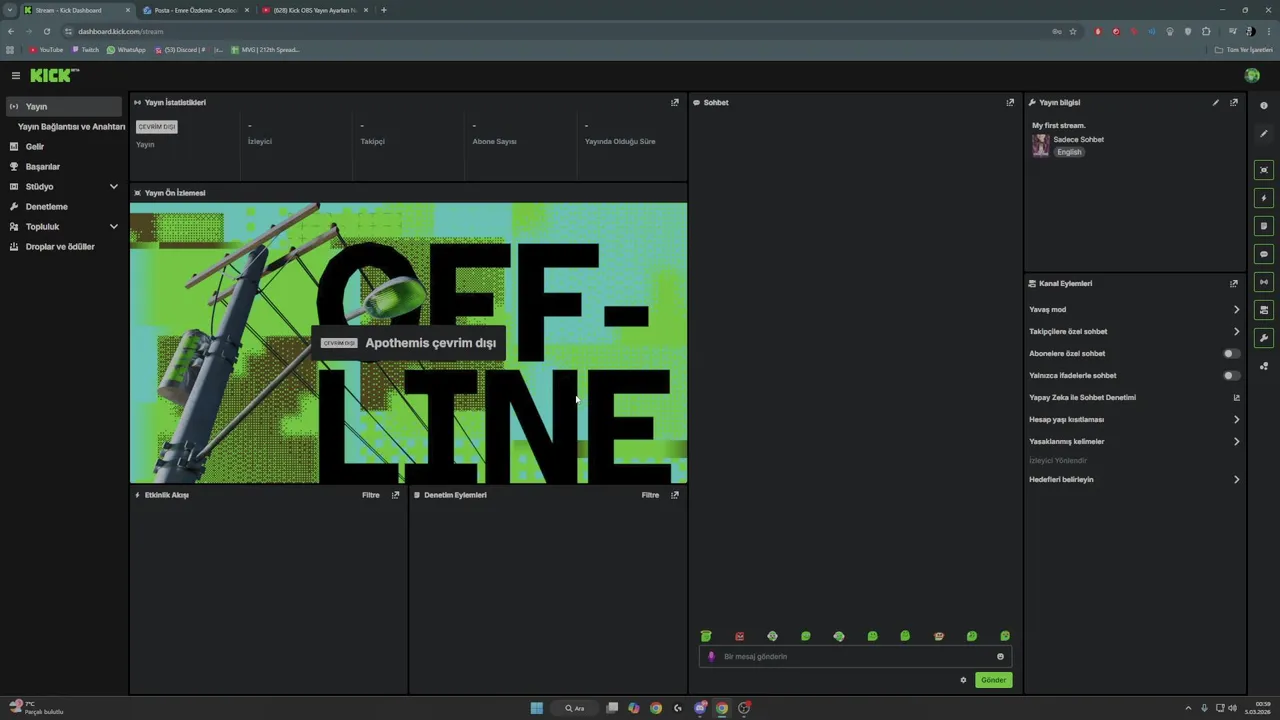
Task: Open the Filtre dropdown in Denetim Eylemleri
Action: coord(650,495)
